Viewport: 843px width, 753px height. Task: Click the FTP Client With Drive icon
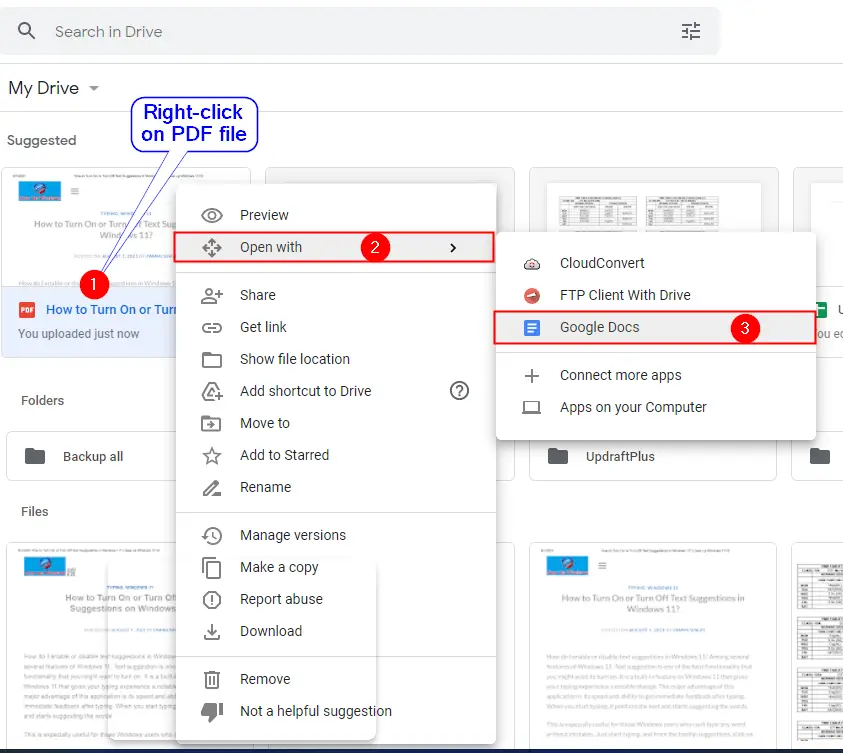coord(532,296)
